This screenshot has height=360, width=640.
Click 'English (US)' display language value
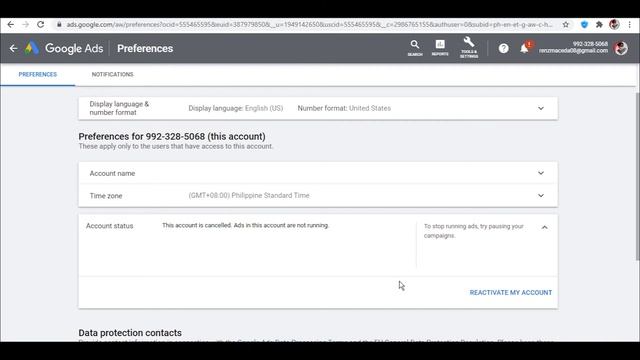pyautogui.click(x=264, y=108)
